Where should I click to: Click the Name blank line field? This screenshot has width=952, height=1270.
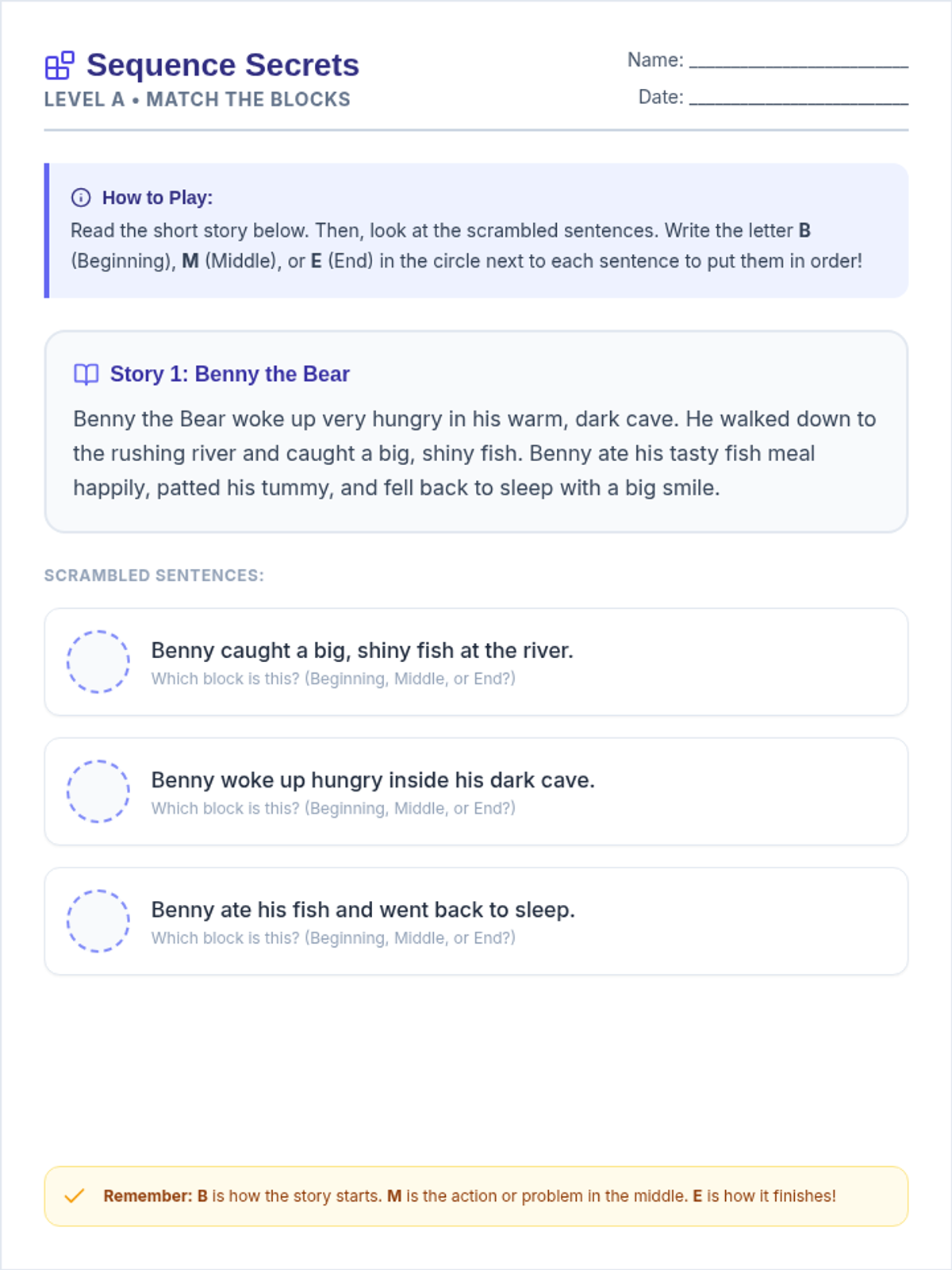coord(799,60)
